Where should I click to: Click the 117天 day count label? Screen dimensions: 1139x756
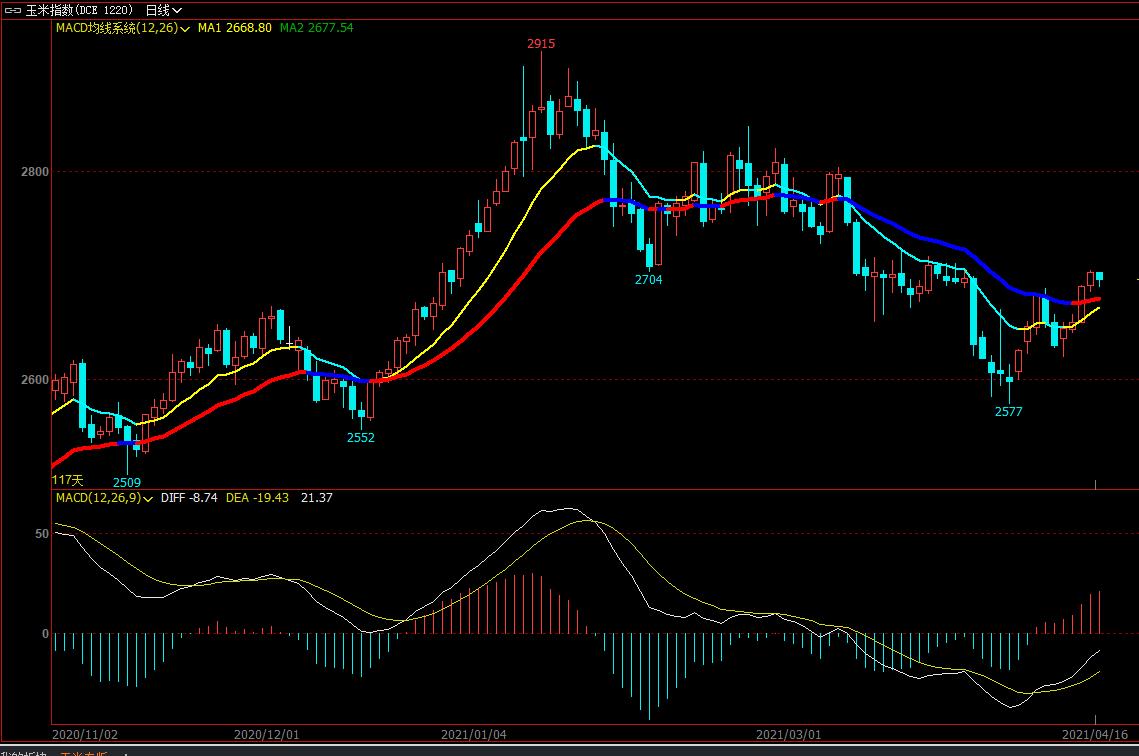pyautogui.click(x=68, y=481)
